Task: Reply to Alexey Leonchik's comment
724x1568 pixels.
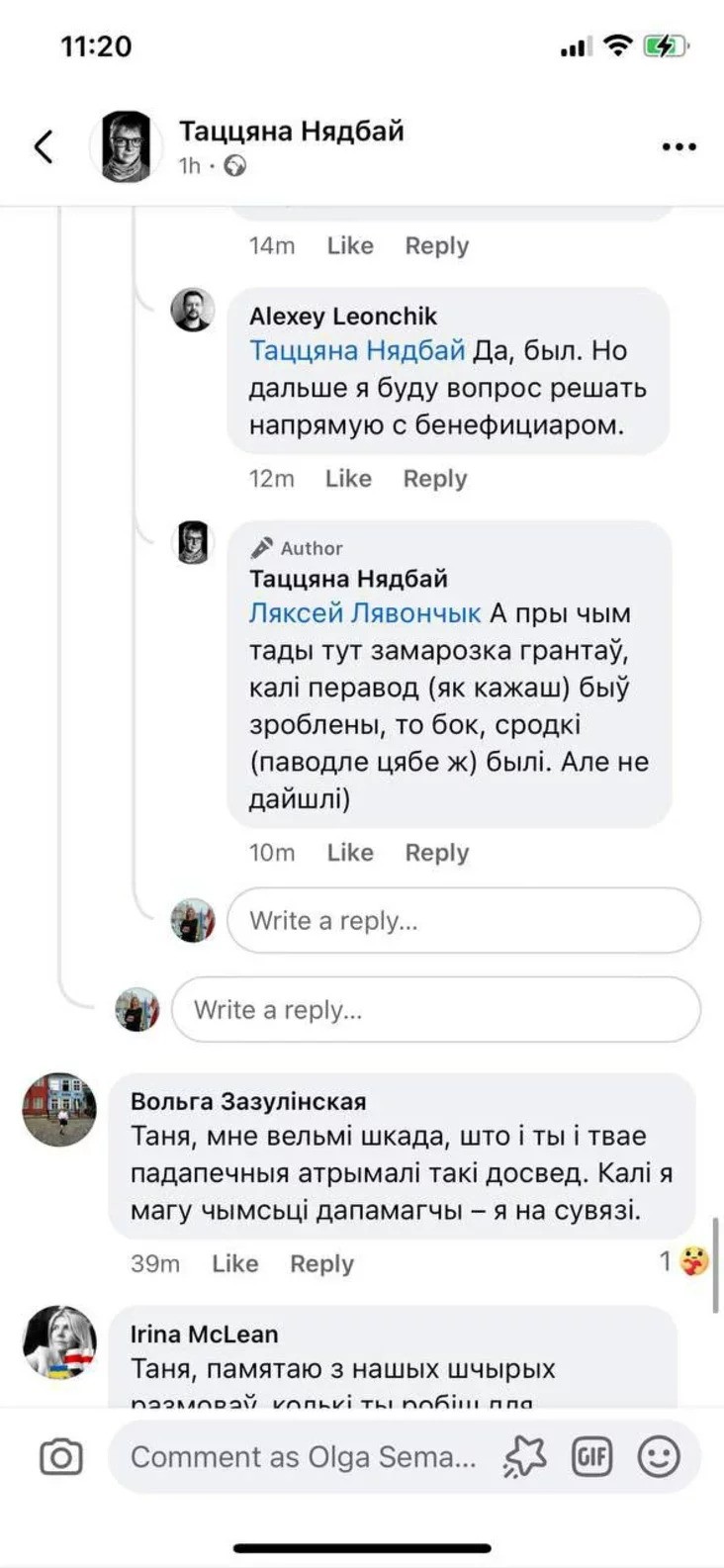Action: (434, 479)
